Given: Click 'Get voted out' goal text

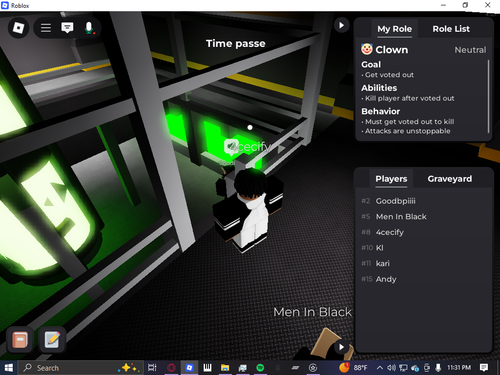Looking at the screenshot, I should click(x=389, y=75).
